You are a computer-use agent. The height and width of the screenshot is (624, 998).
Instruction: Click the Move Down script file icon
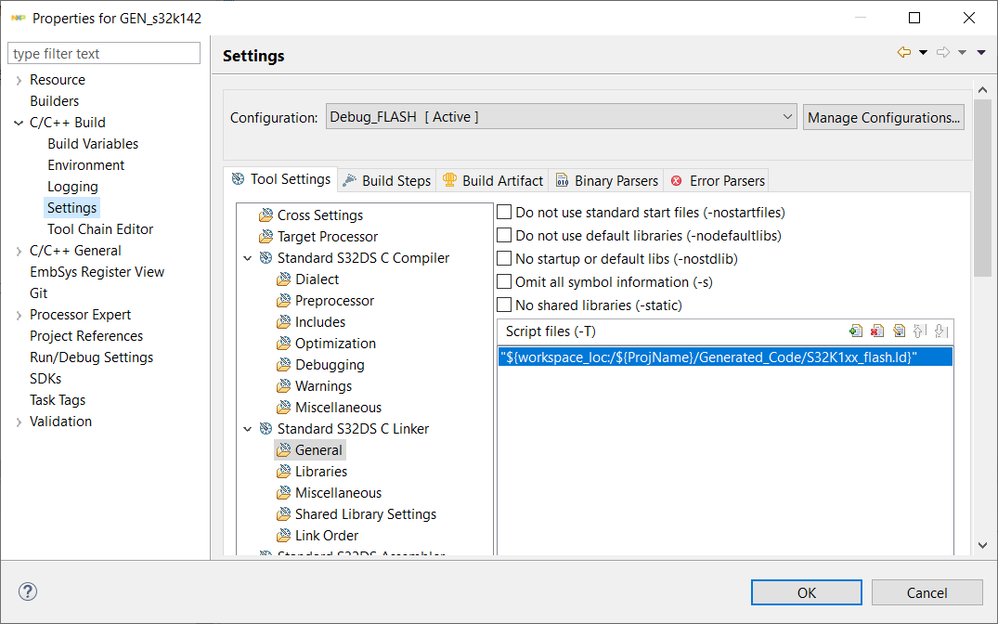click(x=941, y=331)
